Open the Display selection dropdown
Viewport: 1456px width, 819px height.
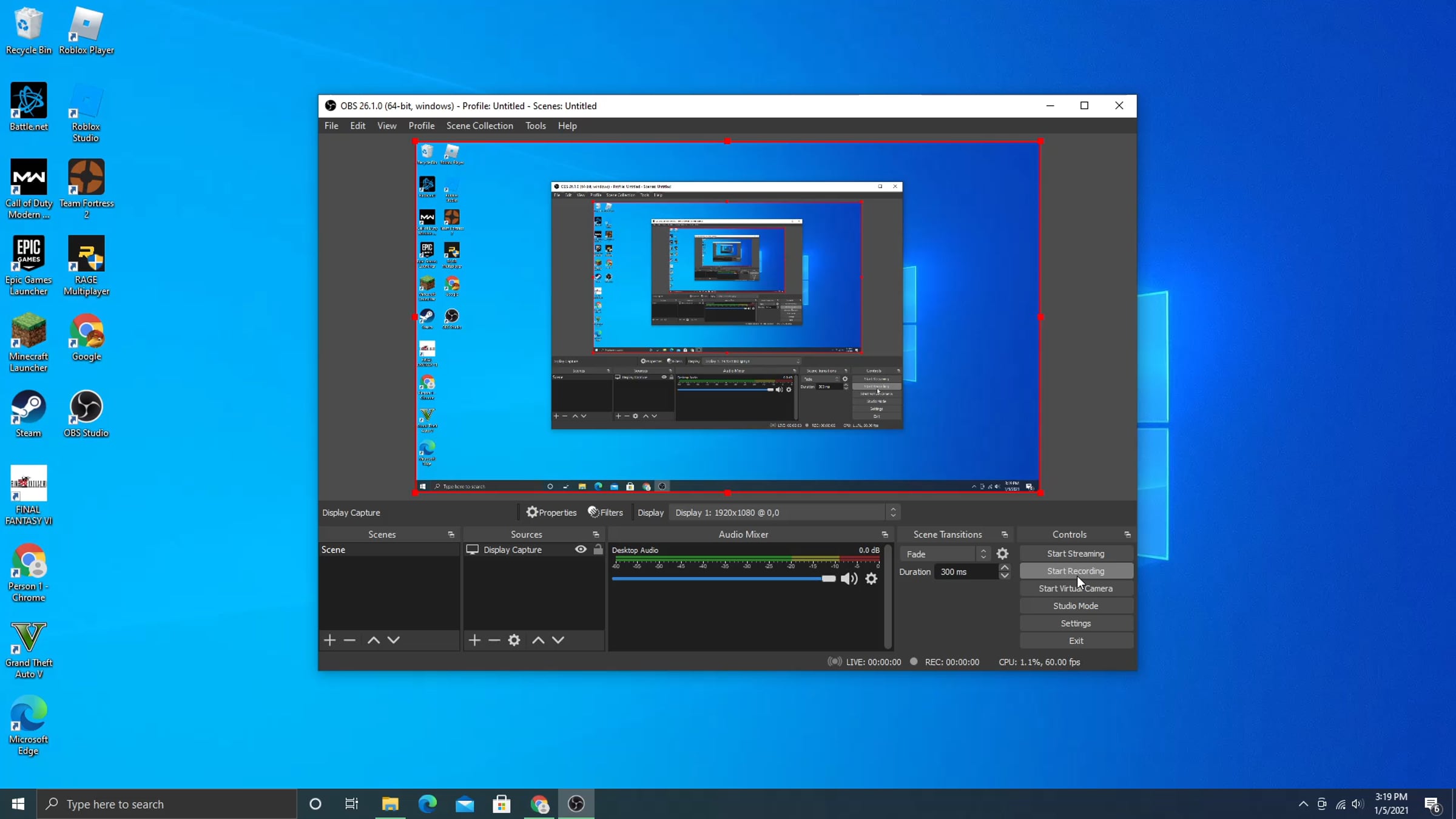(784, 513)
